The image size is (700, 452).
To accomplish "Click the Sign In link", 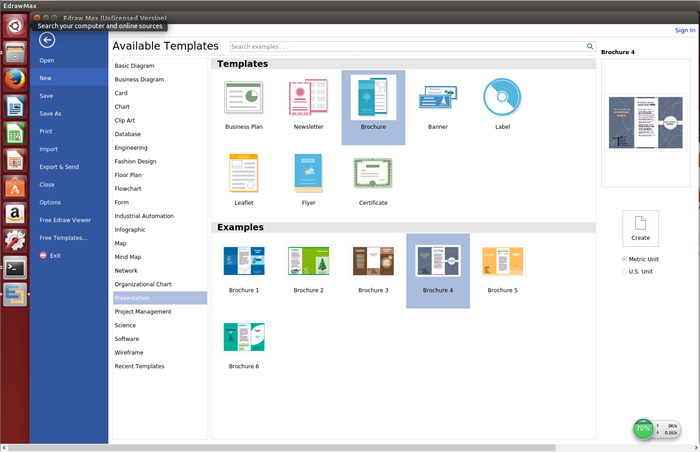I will click(x=685, y=30).
